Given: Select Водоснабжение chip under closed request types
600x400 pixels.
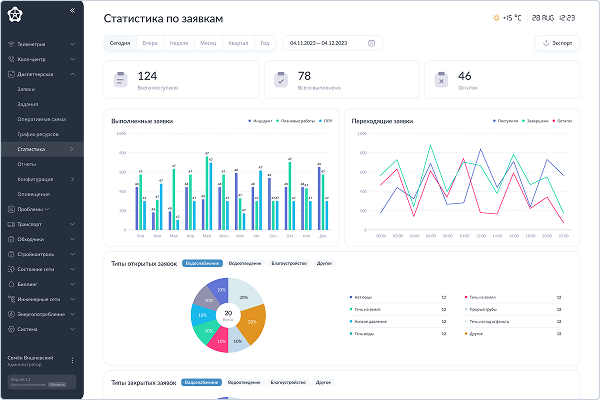Looking at the screenshot, I should (x=201, y=382).
